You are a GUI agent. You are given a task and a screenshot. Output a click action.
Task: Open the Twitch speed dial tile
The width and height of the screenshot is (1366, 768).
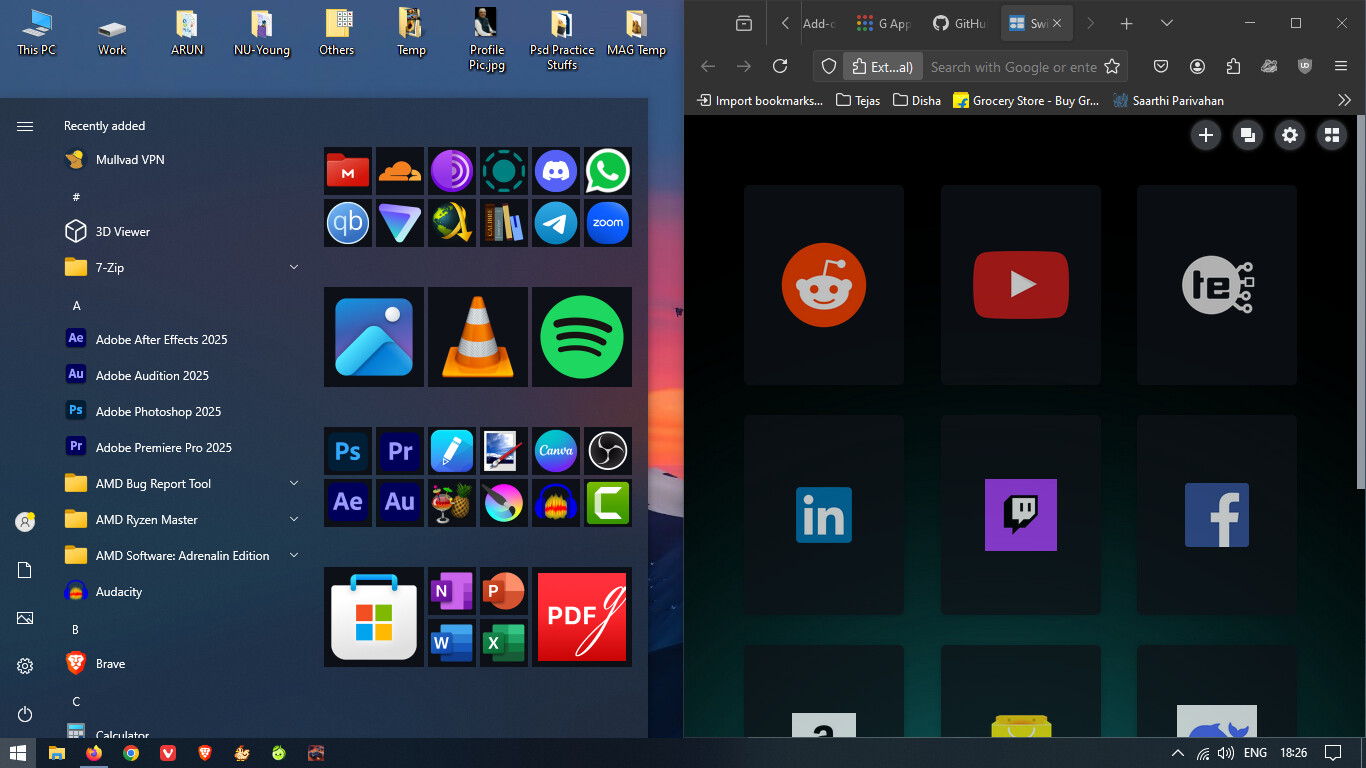pyautogui.click(x=1020, y=515)
